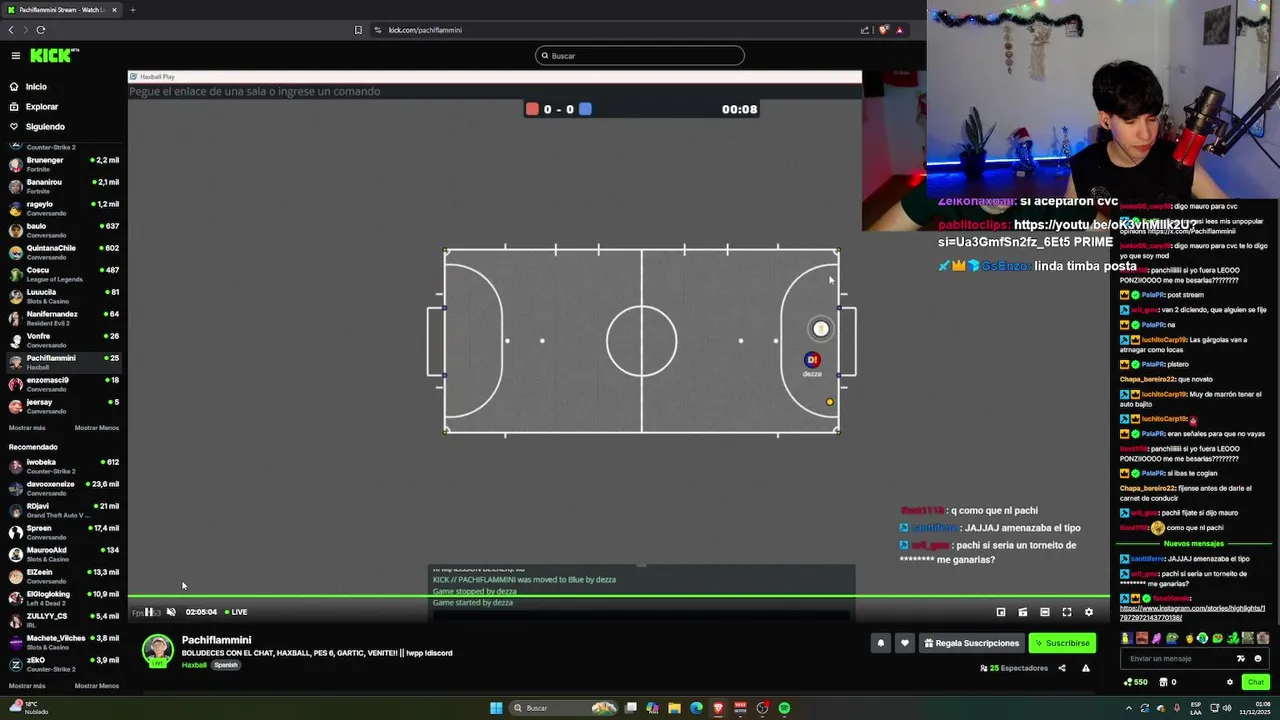The image size is (1280, 720).
Task: Open Coscu channel in sidebar
Action: click(x=62, y=274)
